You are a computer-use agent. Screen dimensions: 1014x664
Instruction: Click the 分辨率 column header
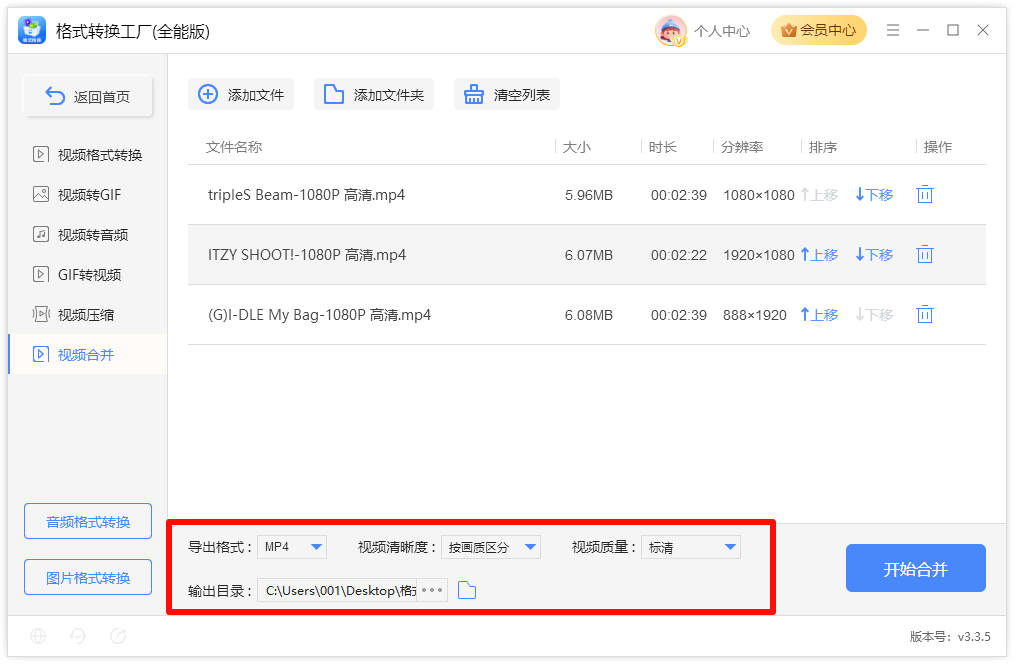coord(742,147)
